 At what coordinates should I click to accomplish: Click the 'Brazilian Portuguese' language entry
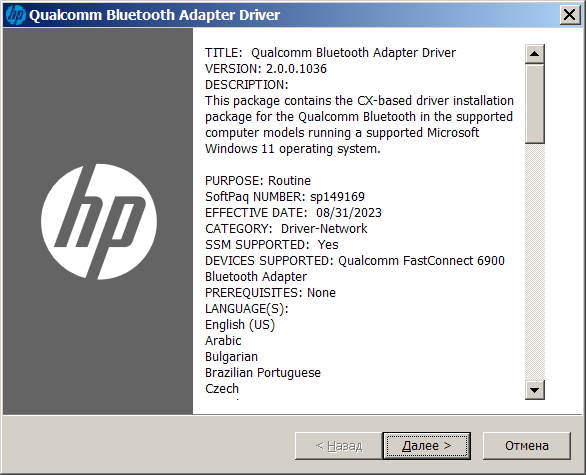click(263, 373)
